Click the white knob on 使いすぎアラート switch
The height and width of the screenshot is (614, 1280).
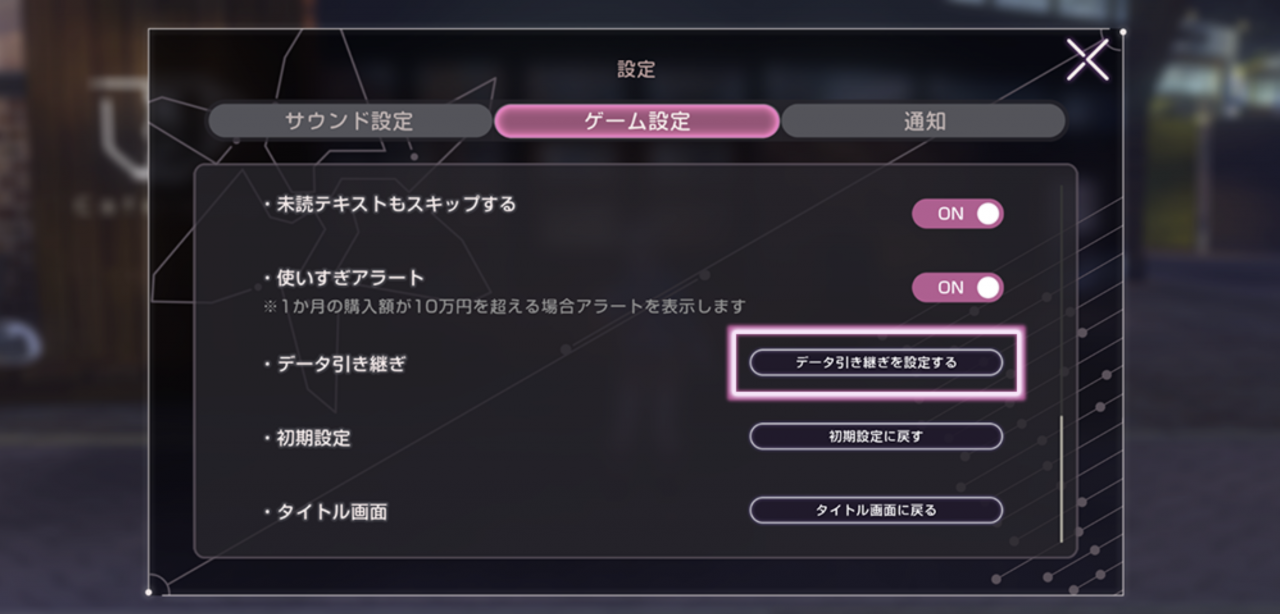pos(987,287)
